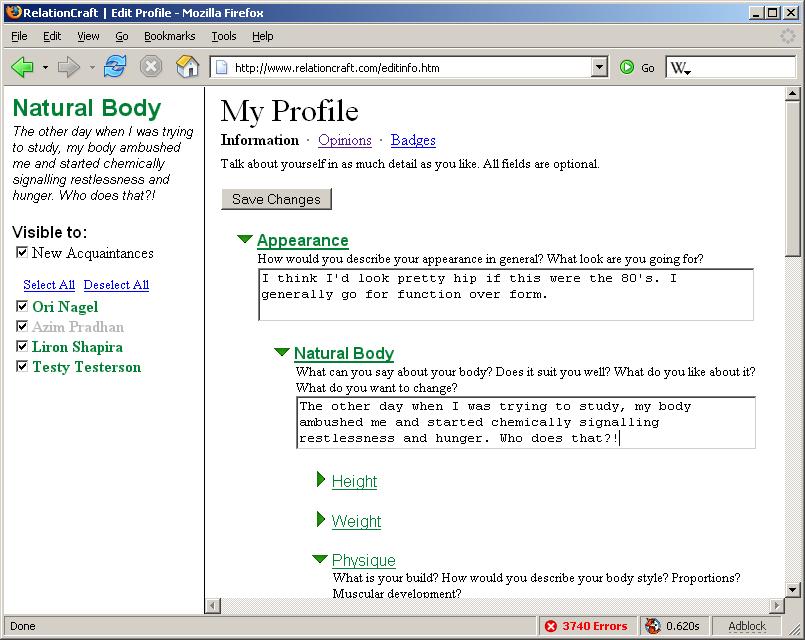Image resolution: width=805 pixels, height=640 pixels.
Task: Click the Testy Testerson name
Action: 86,367
